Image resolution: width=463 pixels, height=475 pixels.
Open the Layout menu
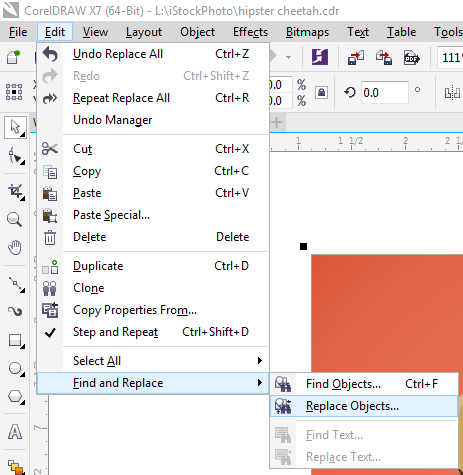pos(144,32)
